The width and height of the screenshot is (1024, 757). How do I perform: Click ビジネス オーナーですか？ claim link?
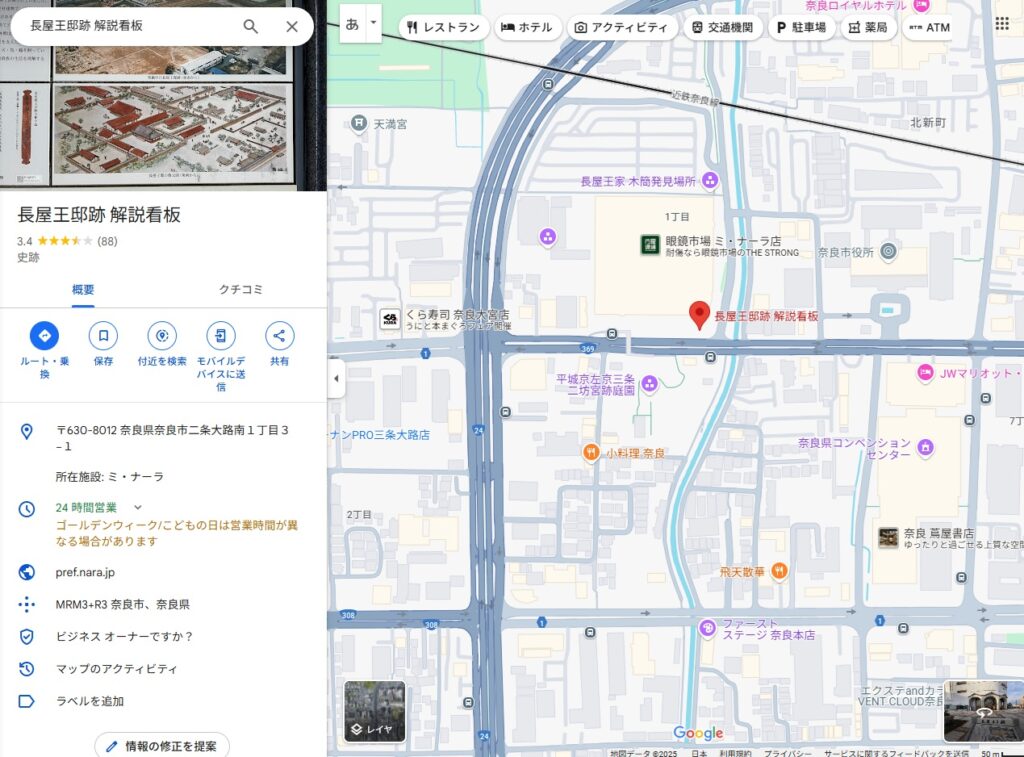point(124,636)
